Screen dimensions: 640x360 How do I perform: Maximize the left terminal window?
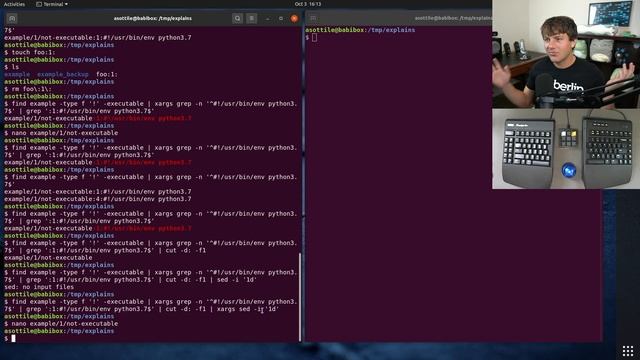tap(281, 18)
